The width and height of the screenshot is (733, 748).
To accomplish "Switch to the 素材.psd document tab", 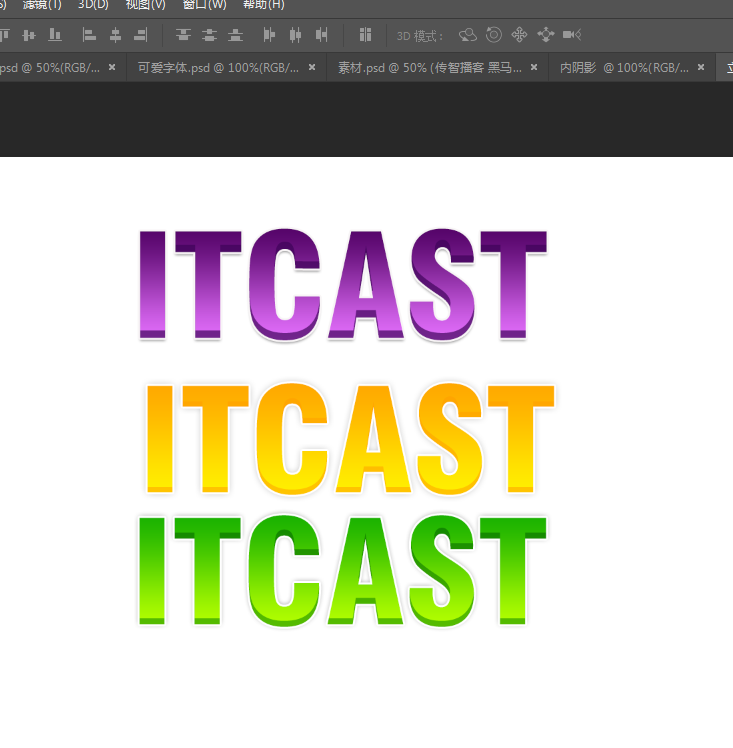I will (430, 67).
